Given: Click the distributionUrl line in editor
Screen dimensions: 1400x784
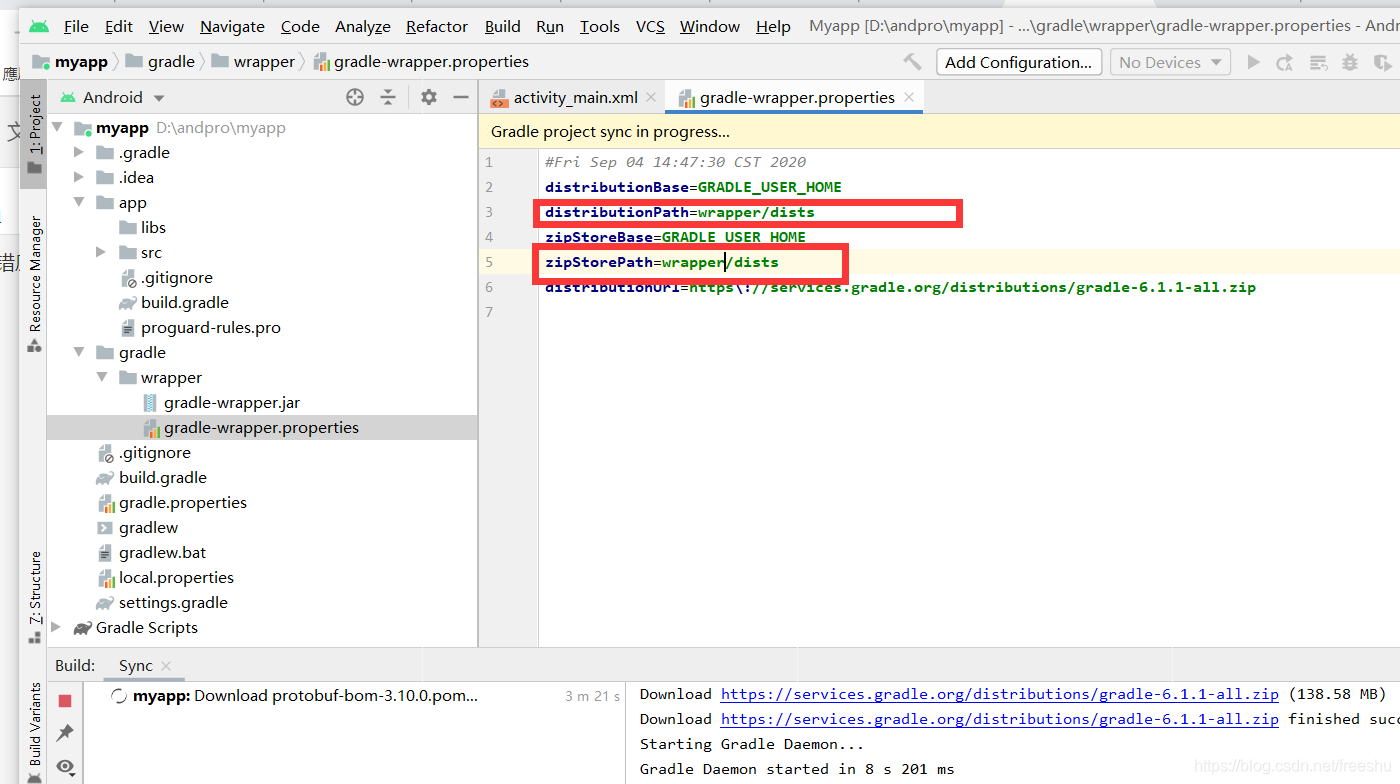Looking at the screenshot, I should pos(900,287).
